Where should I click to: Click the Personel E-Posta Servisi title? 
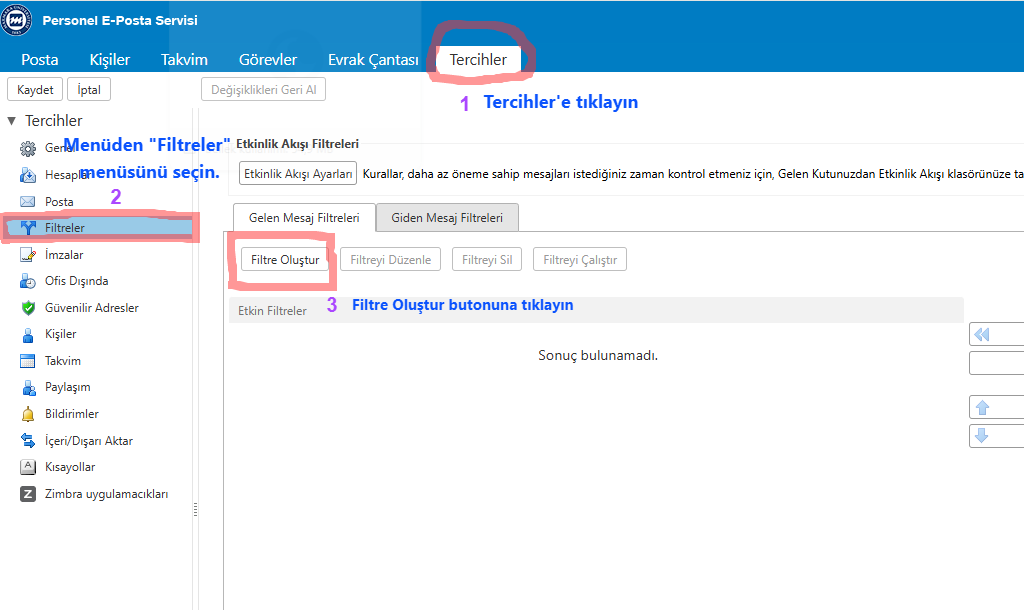click(120, 20)
